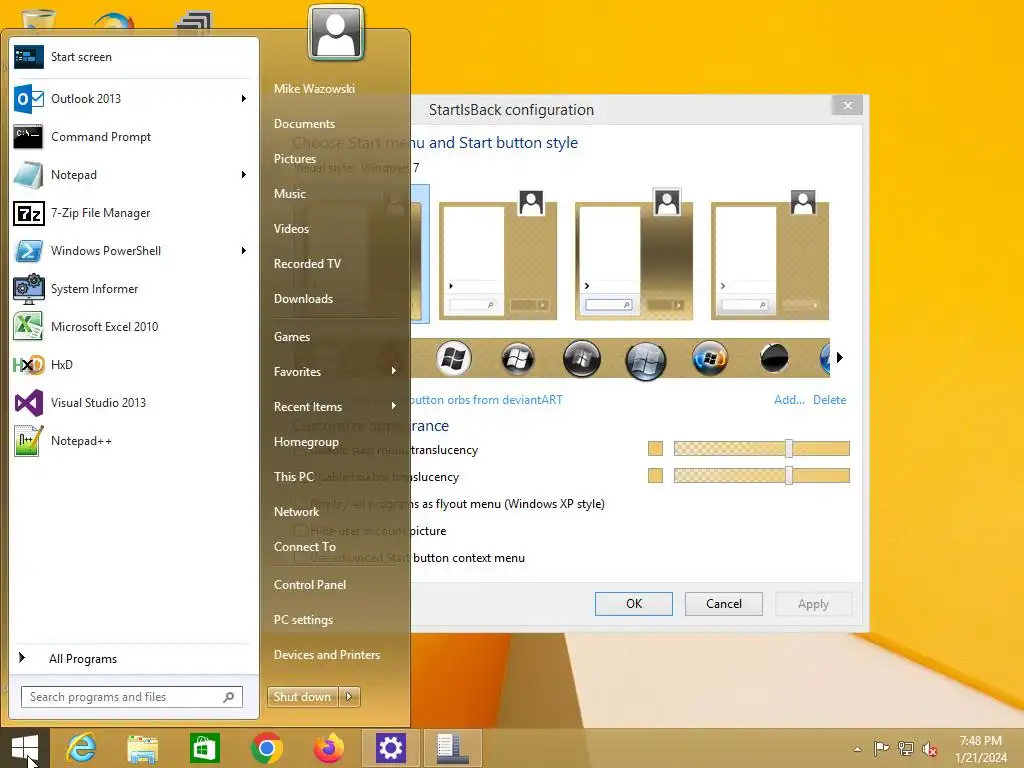Image resolution: width=1024 pixels, height=768 pixels.
Task: Open the Shut down options arrow
Action: click(349, 697)
